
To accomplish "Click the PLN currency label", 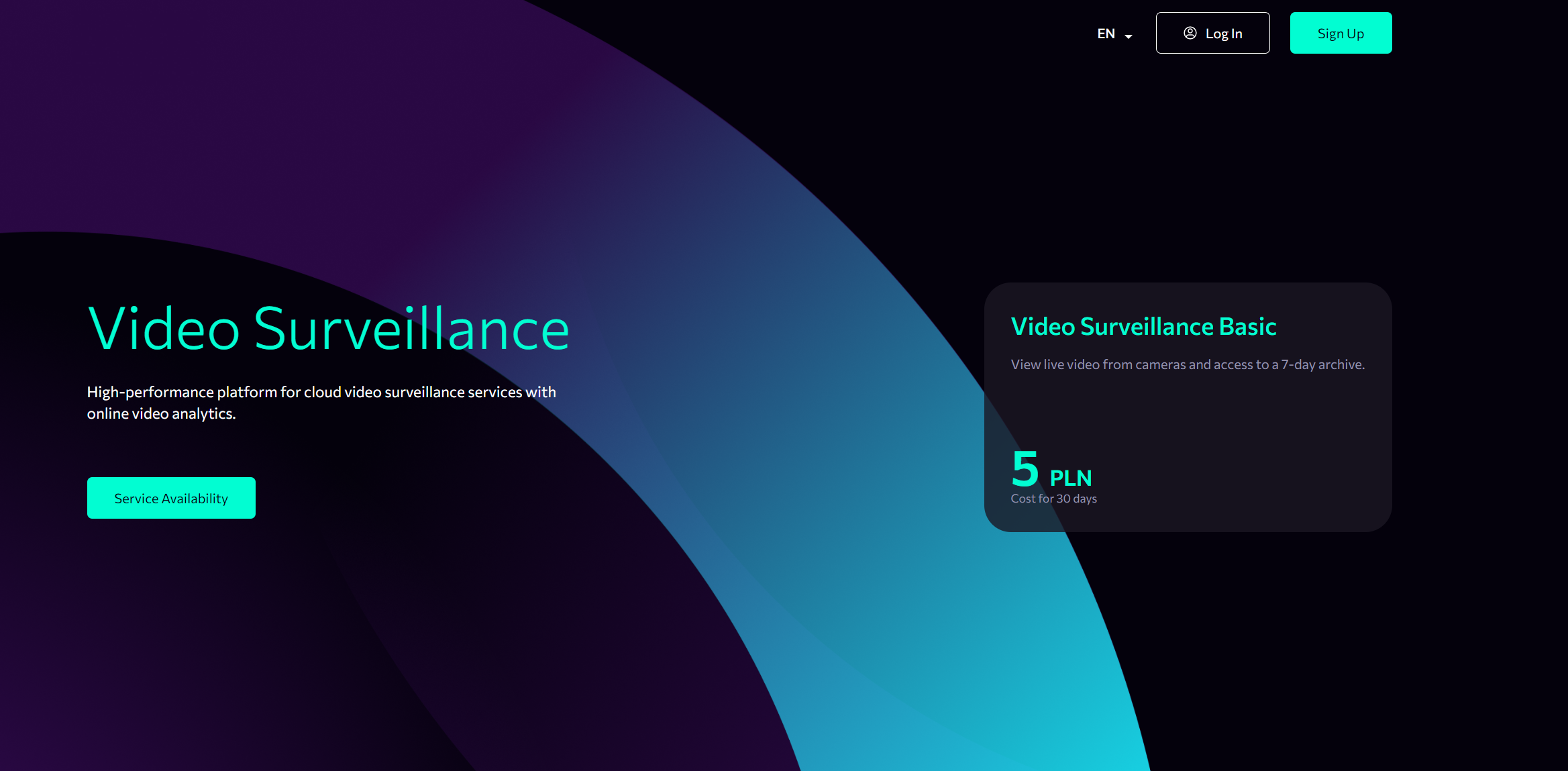I will 1071,478.
